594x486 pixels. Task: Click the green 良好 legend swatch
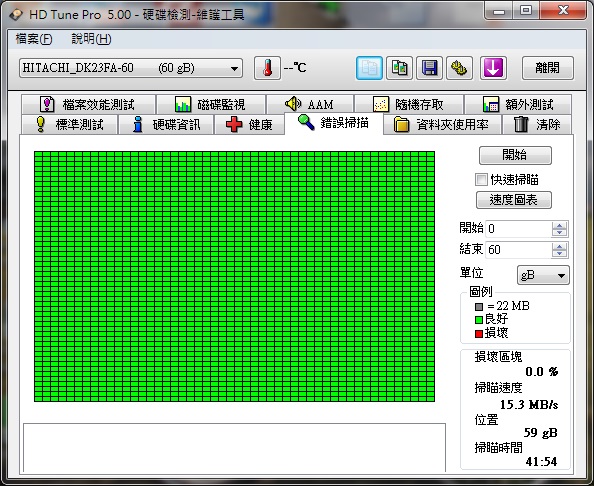479,320
